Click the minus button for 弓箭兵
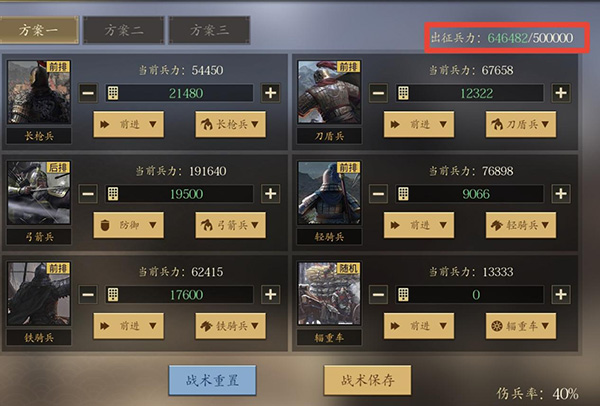 pos(88,194)
